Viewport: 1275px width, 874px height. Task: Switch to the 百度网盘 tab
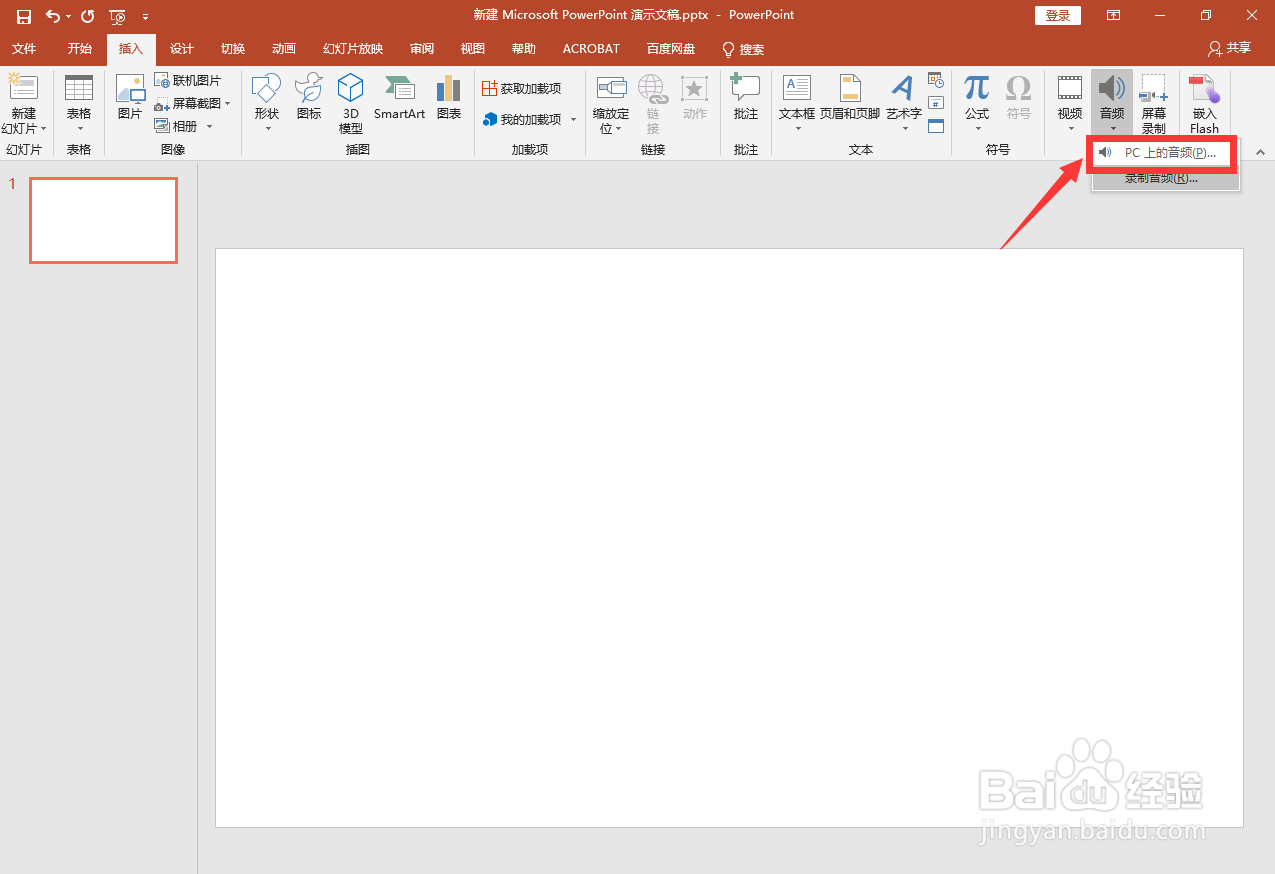coord(671,49)
